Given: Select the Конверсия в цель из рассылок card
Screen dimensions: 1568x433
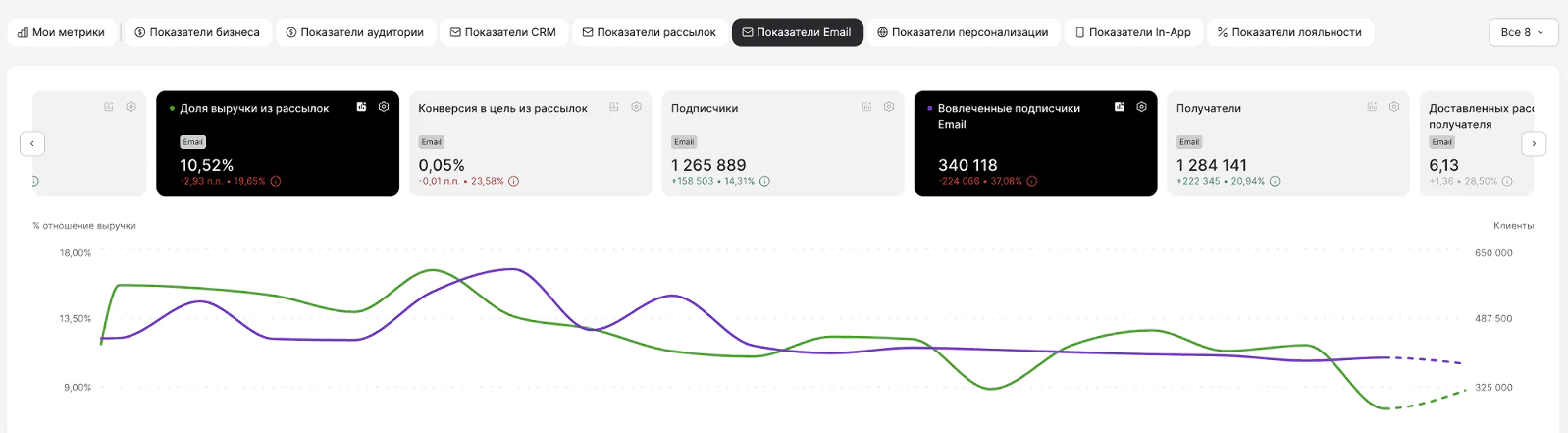Looking at the screenshot, I should [531, 143].
